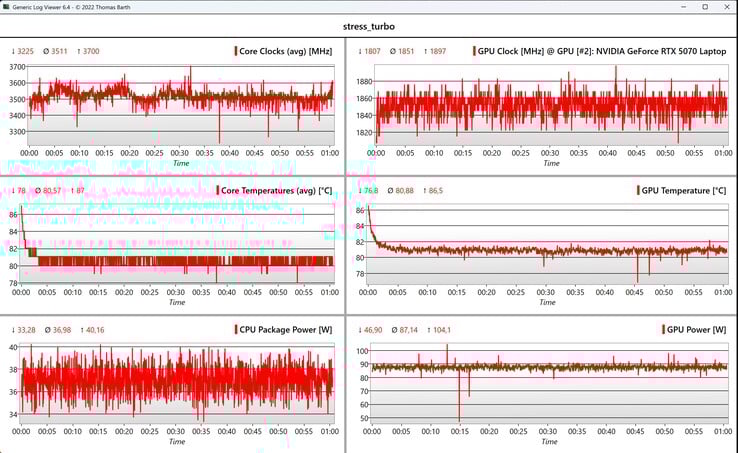Click the Time axis label under GPU Clock chart
Screen dimensions: 738x453
click(550, 163)
